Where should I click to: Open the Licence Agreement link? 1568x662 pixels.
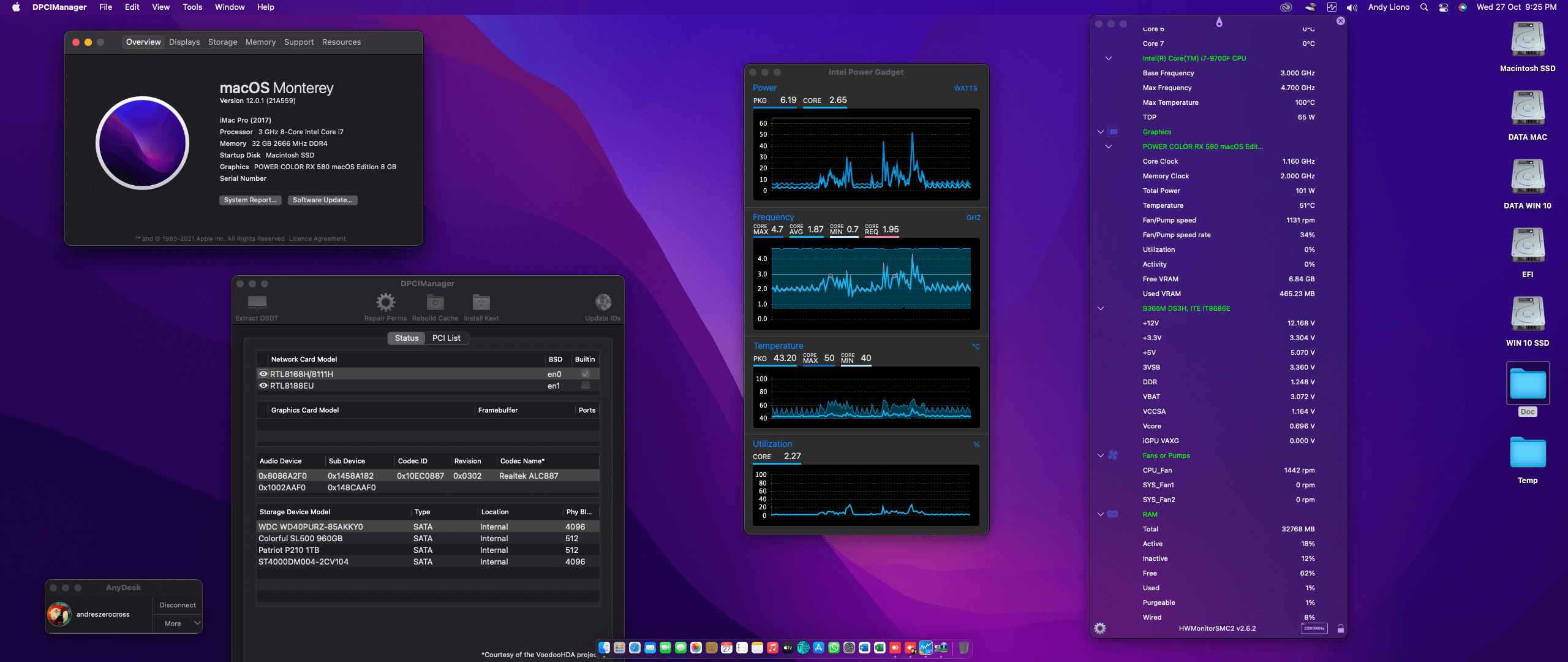click(317, 239)
